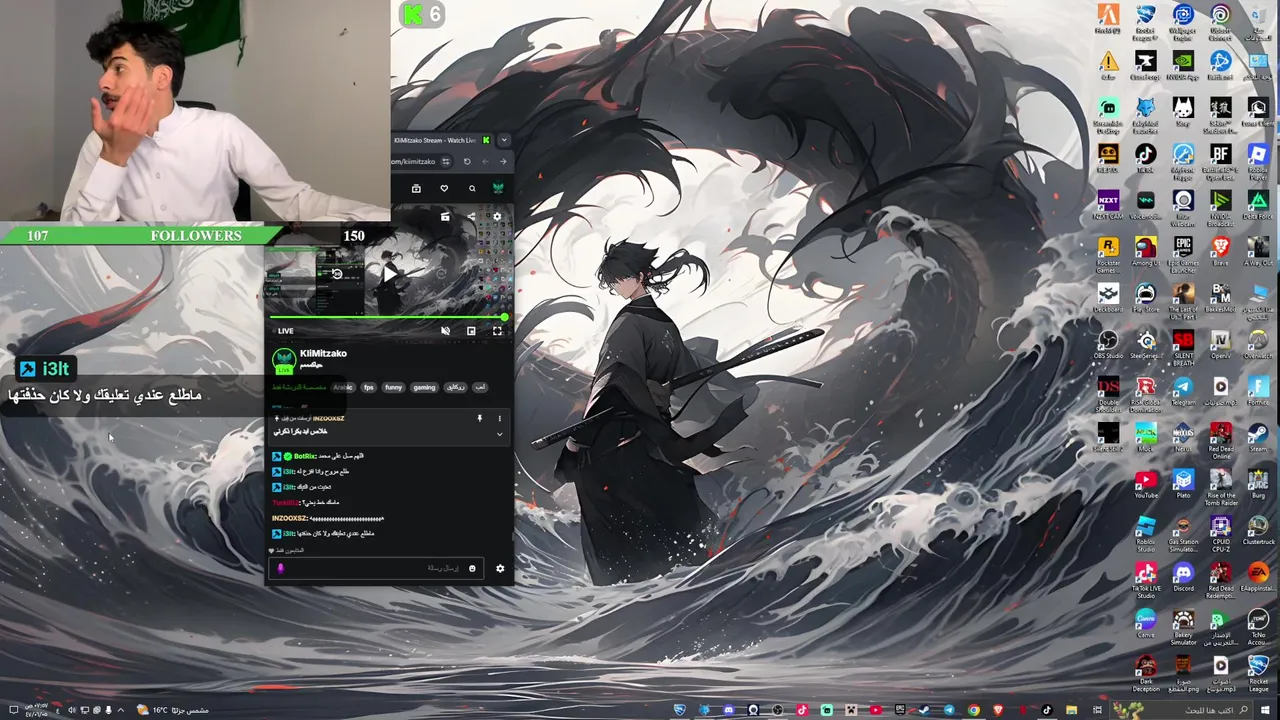Launch Gas Station Simulator shortcut
Image resolution: width=1280 pixels, height=720 pixels.
point(1184,532)
